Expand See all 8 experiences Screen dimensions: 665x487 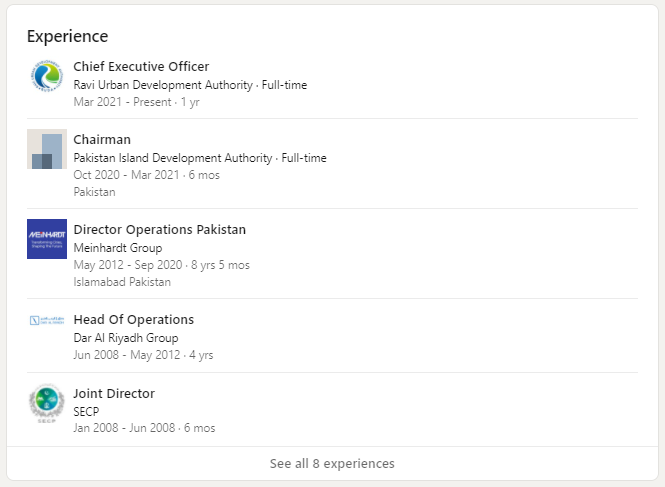tap(332, 463)
